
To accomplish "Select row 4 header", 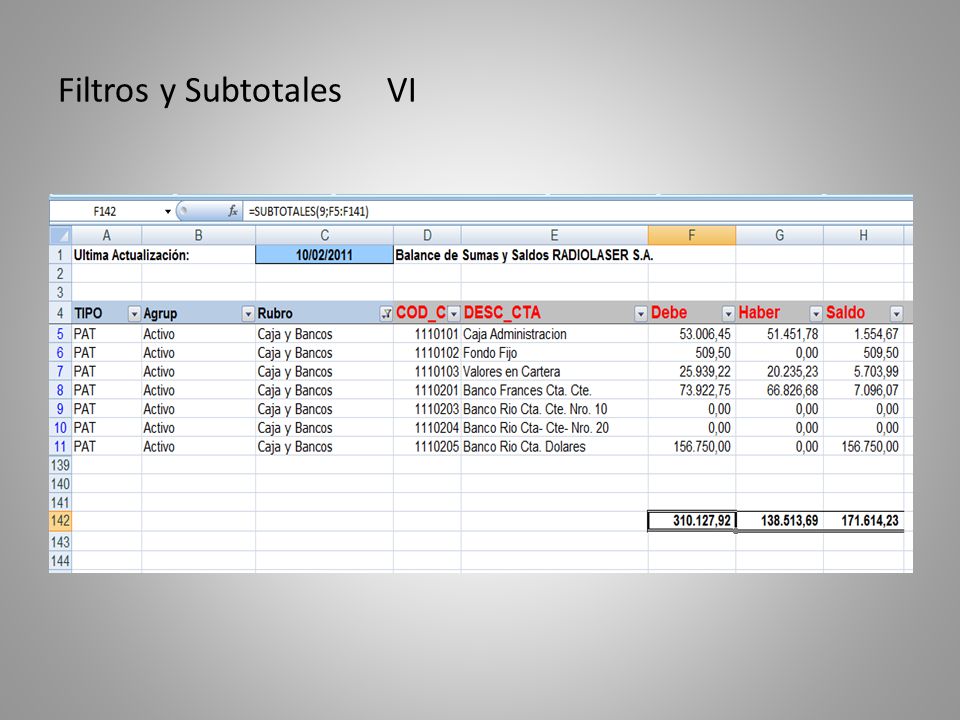I will coord(60,313).
